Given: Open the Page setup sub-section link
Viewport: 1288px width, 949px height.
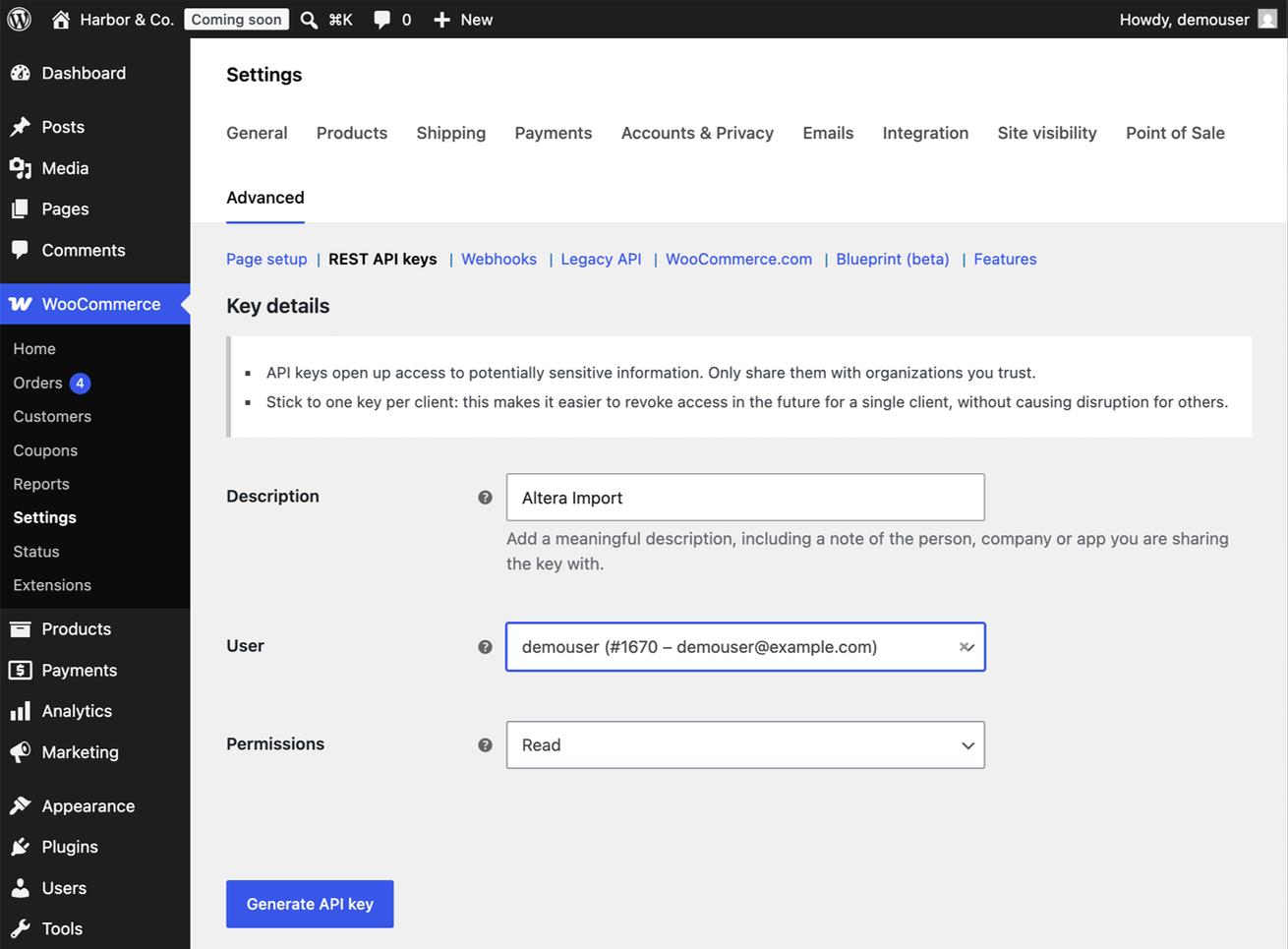Looking at the screenshot, I should click(x=266, y=259).
